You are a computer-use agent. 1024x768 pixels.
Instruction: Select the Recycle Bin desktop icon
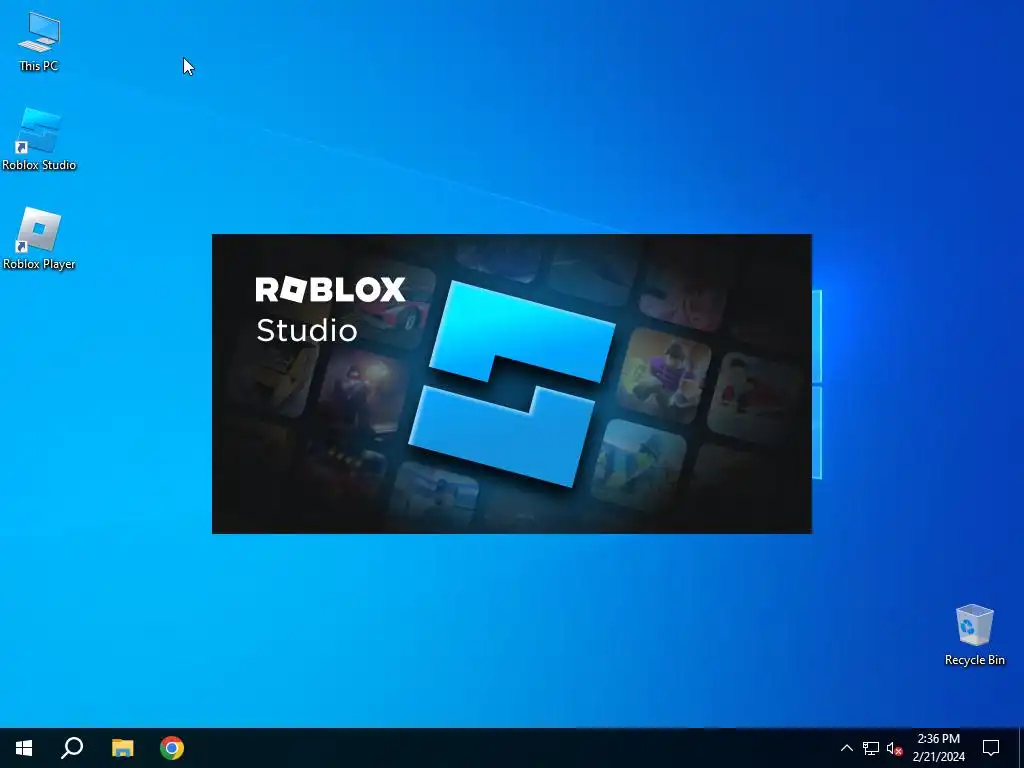[x=974, y=635]
